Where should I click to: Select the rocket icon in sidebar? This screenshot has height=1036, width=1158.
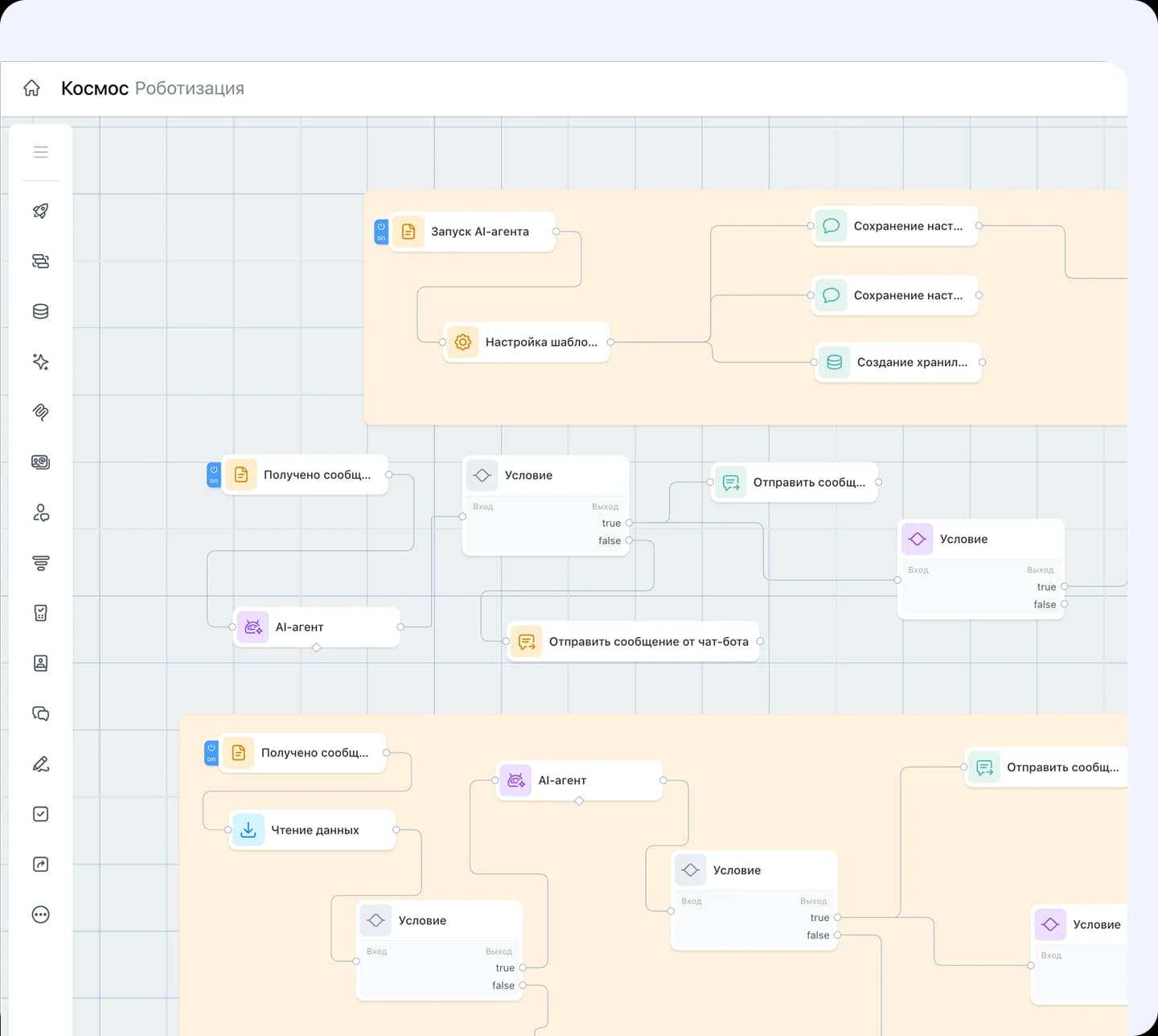tap(40, 211)
